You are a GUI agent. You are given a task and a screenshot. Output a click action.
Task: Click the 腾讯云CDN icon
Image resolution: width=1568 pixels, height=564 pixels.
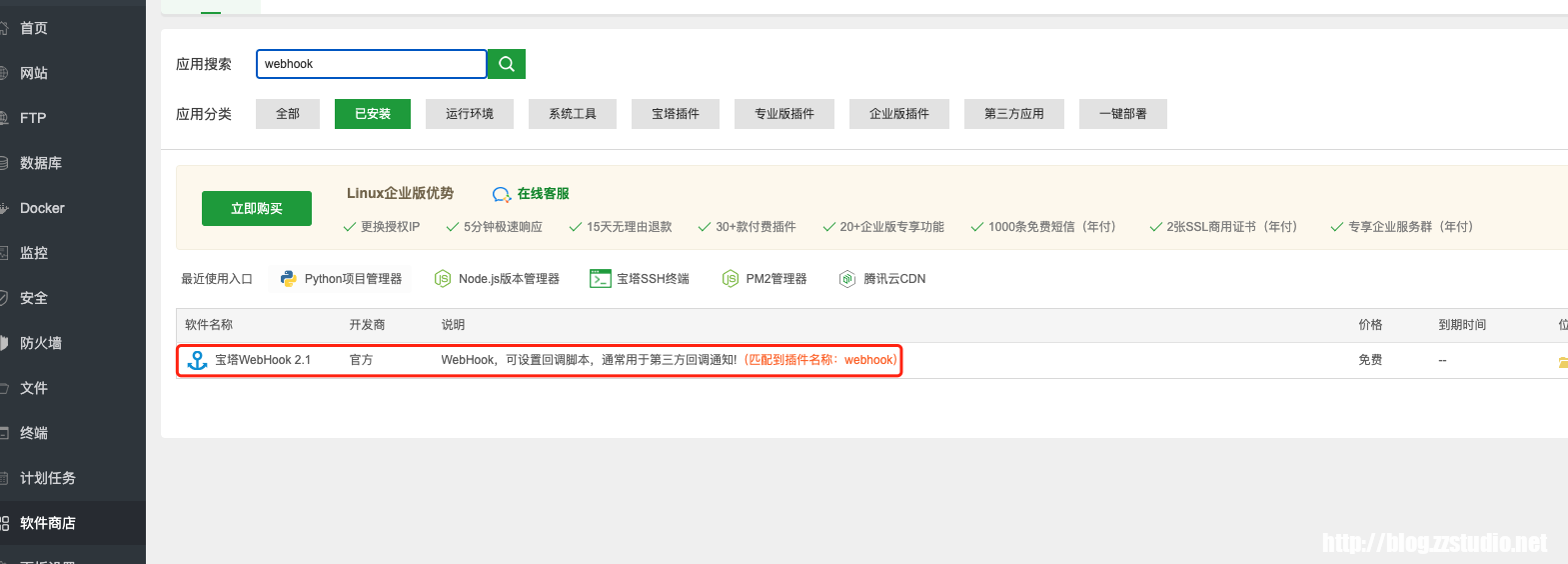847,279
